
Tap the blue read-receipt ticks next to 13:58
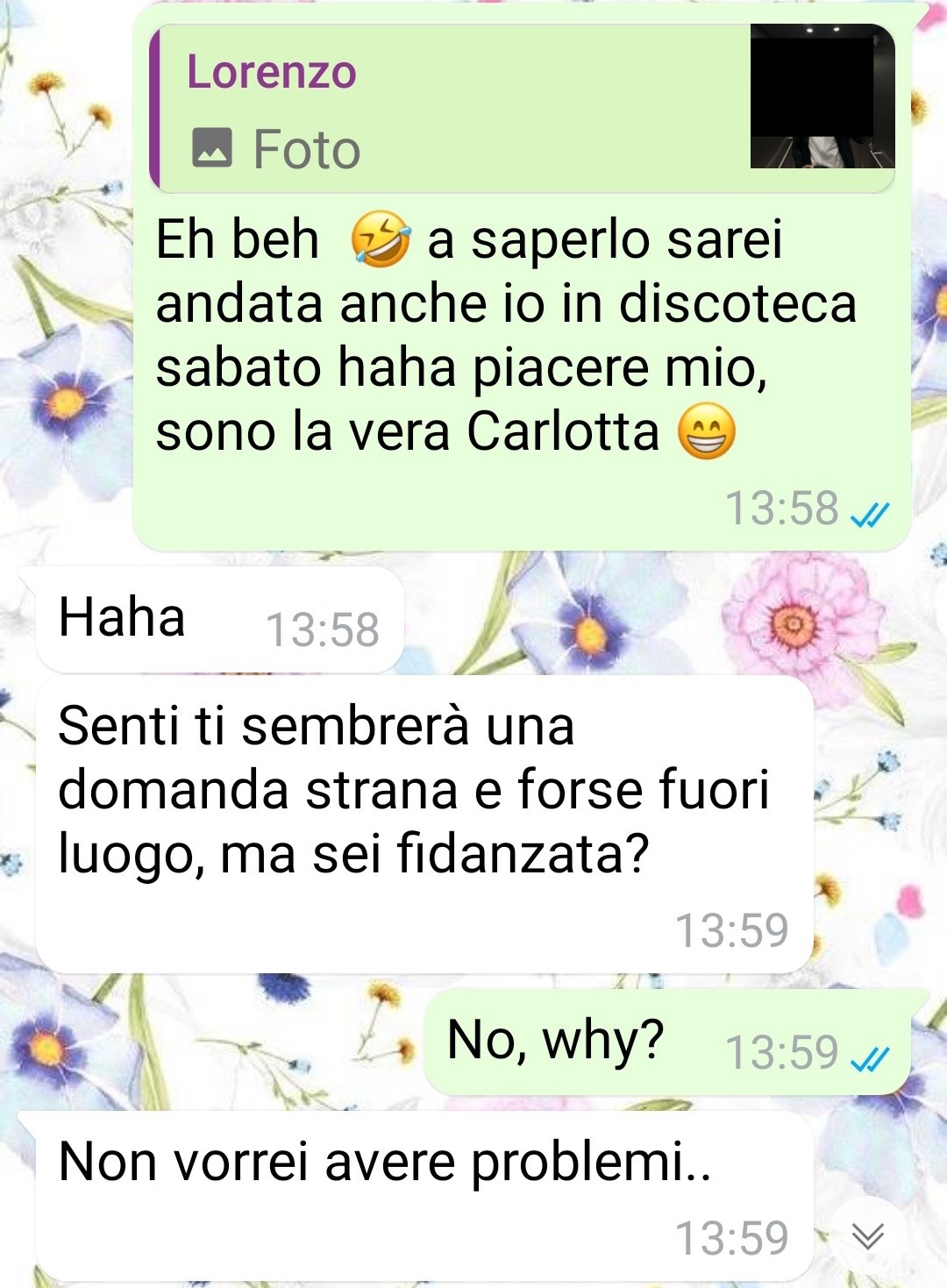[x=871, y=513]
